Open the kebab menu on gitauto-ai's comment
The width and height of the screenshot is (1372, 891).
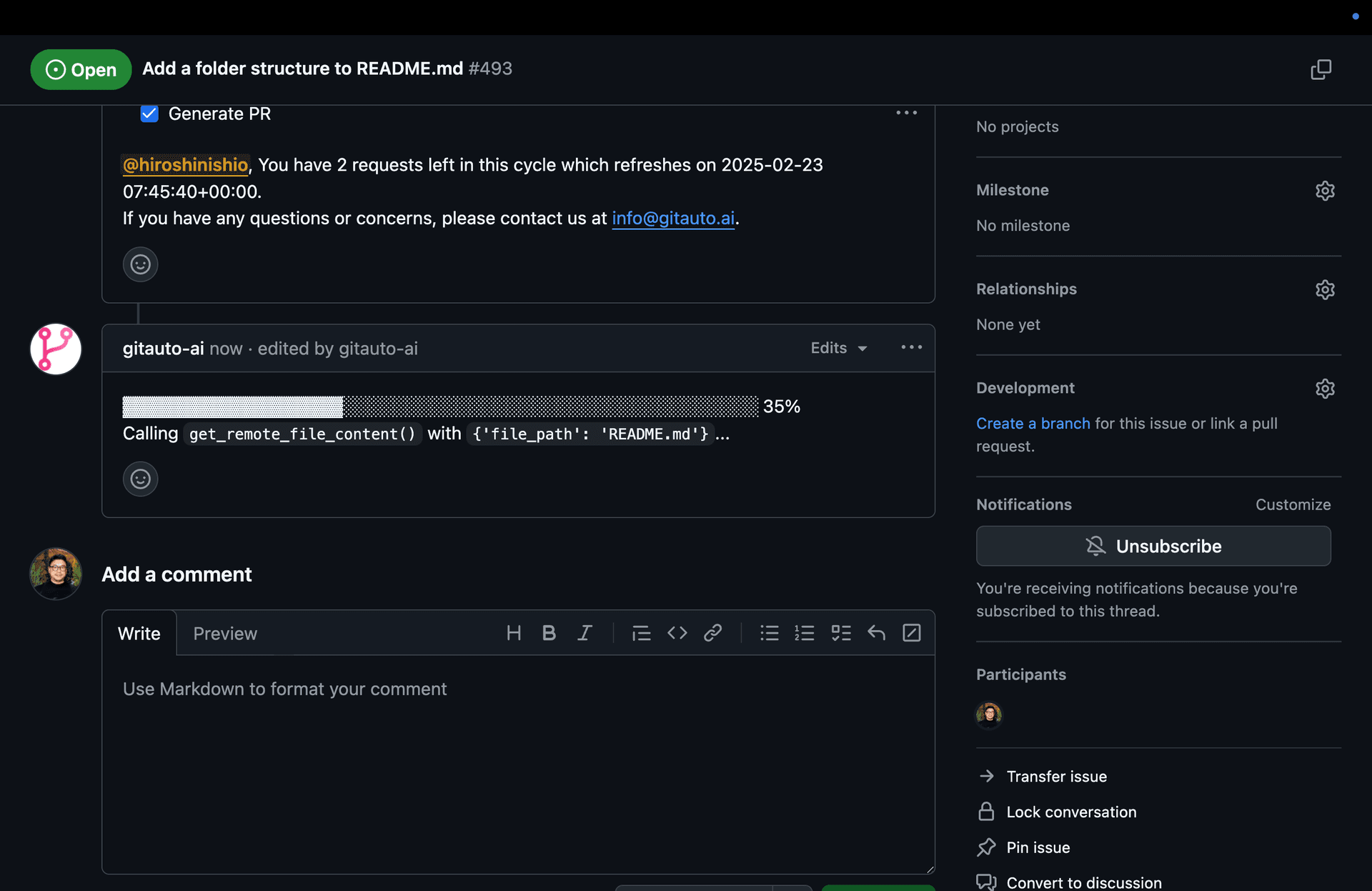point(910,347)
